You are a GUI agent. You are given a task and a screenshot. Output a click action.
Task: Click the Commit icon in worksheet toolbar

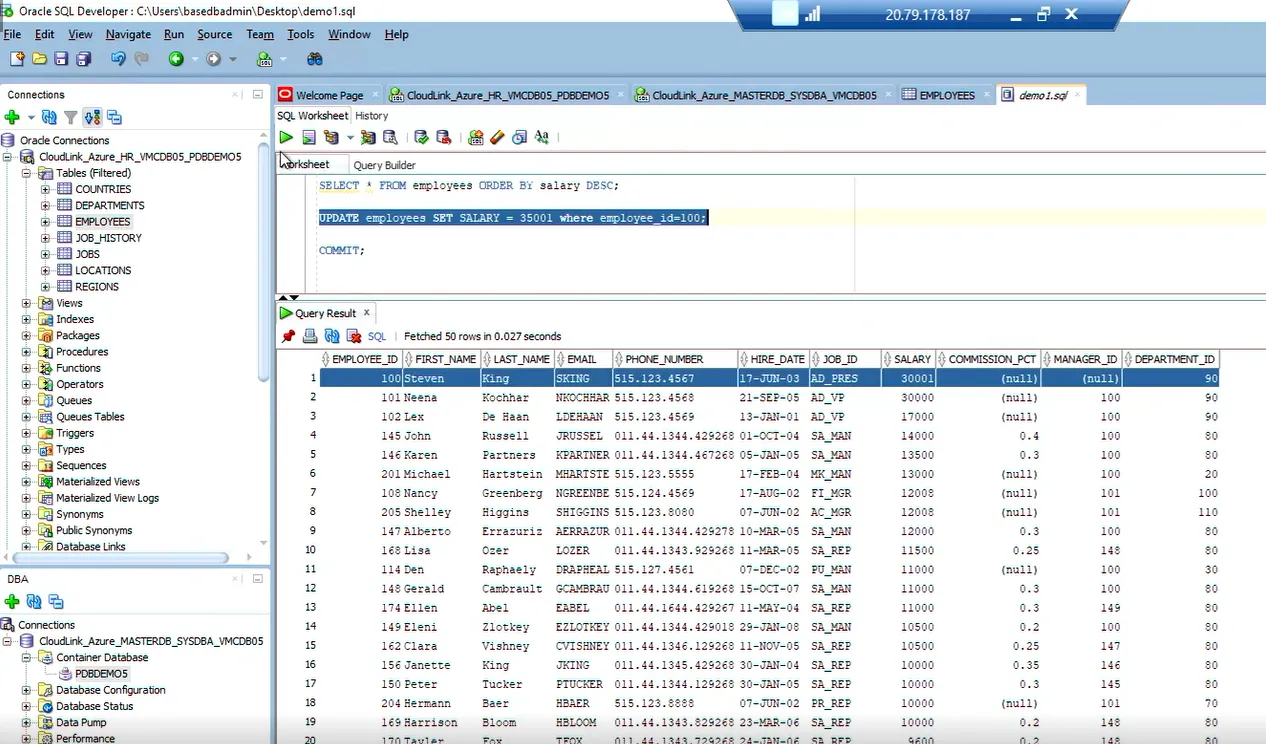pos(421,137)
